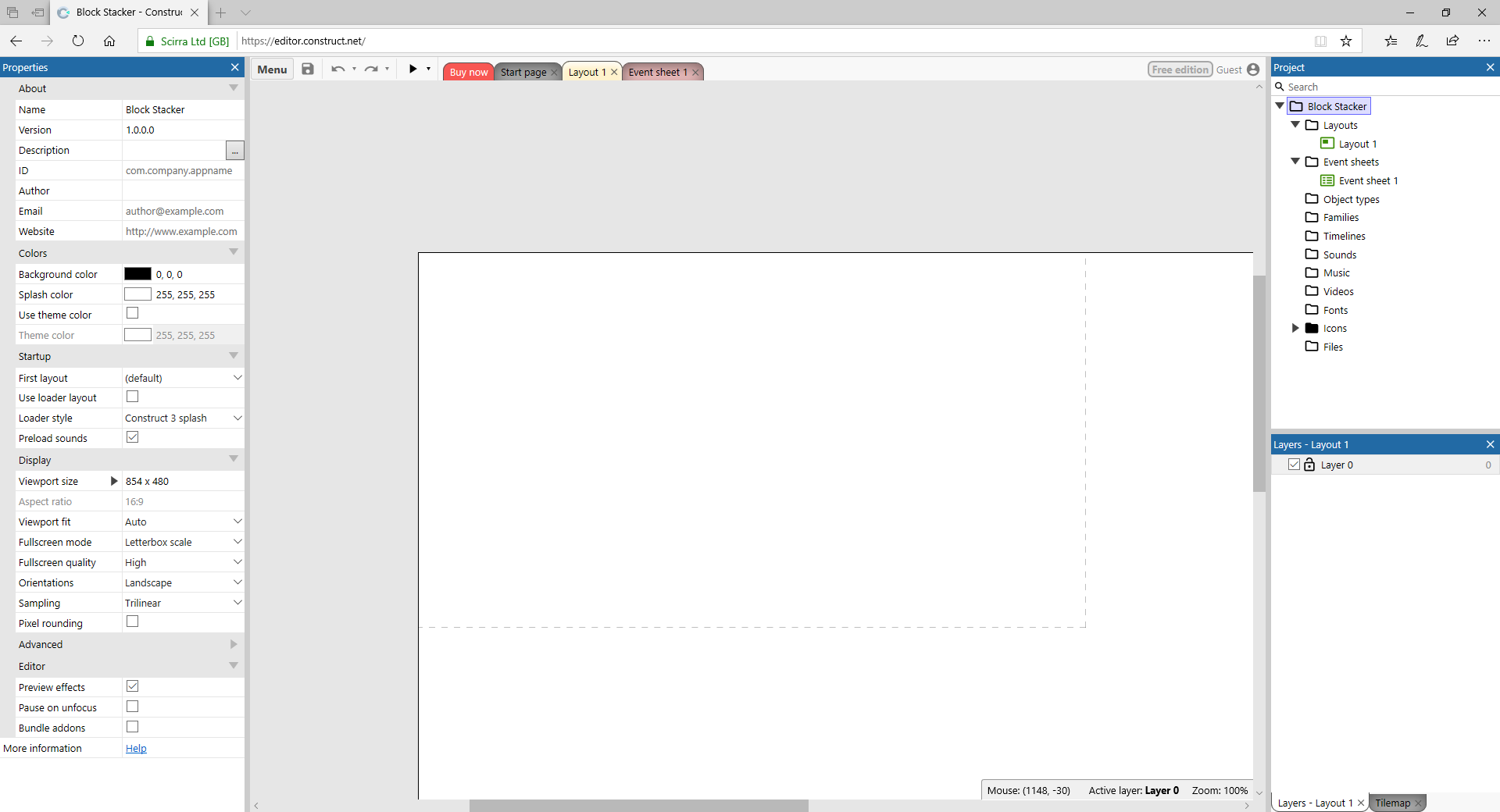The image size is (1500, 812).
Task: Enable the Pixel rounding option
Action: 132,621
